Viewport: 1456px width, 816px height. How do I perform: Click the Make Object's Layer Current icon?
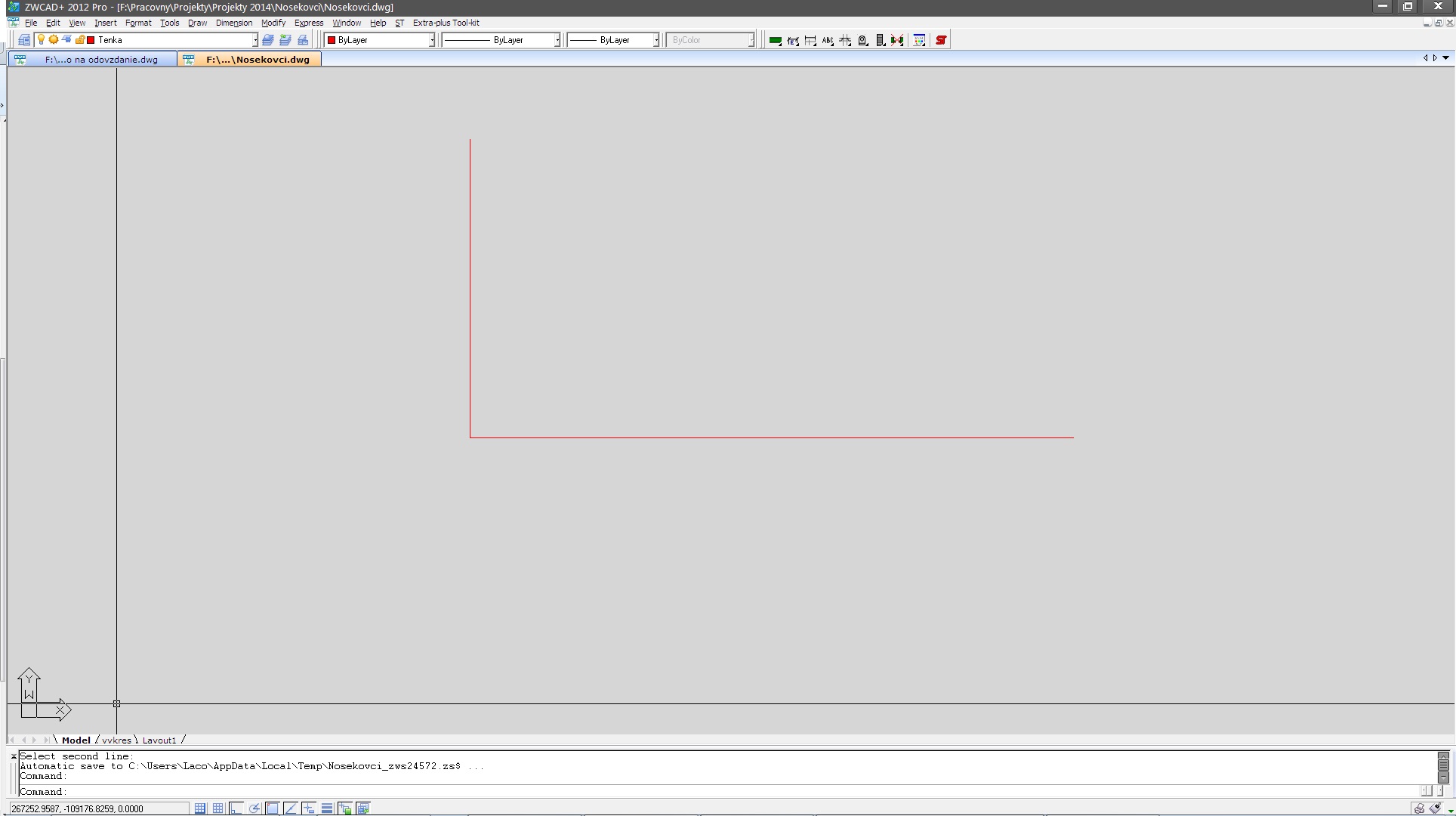pos(267,40)
